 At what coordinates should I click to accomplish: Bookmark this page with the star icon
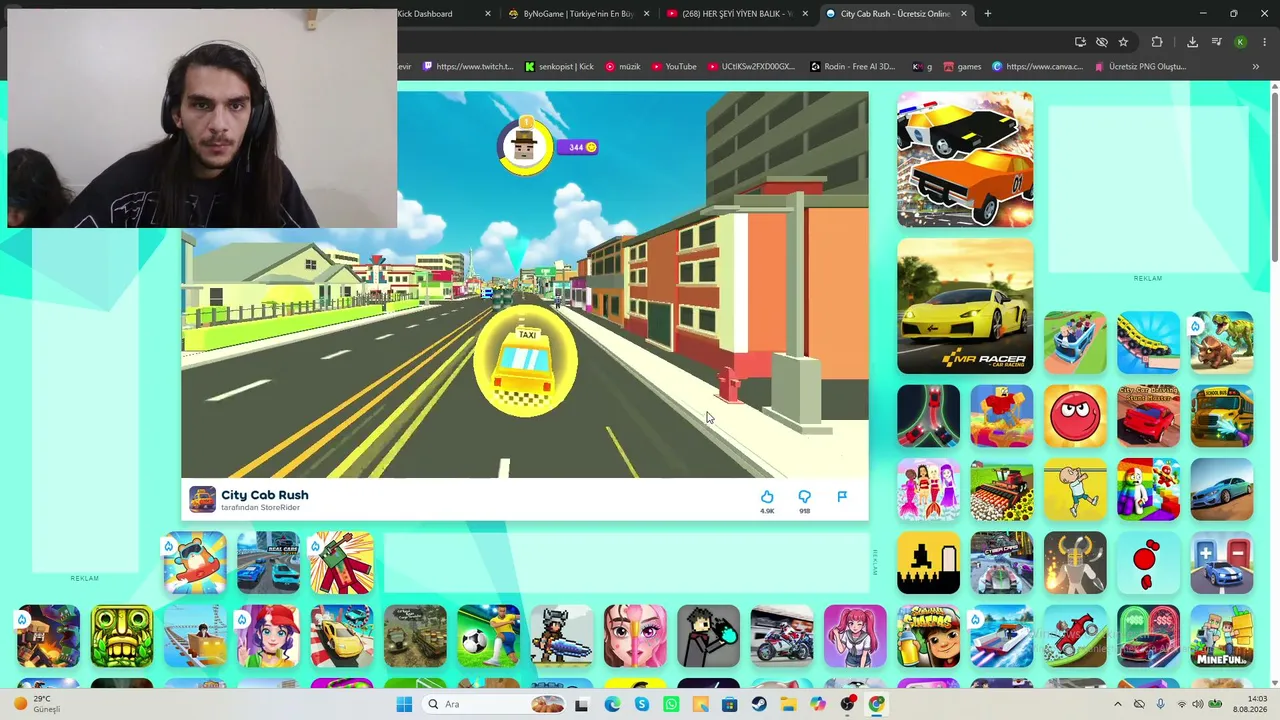click(1123, 42)
